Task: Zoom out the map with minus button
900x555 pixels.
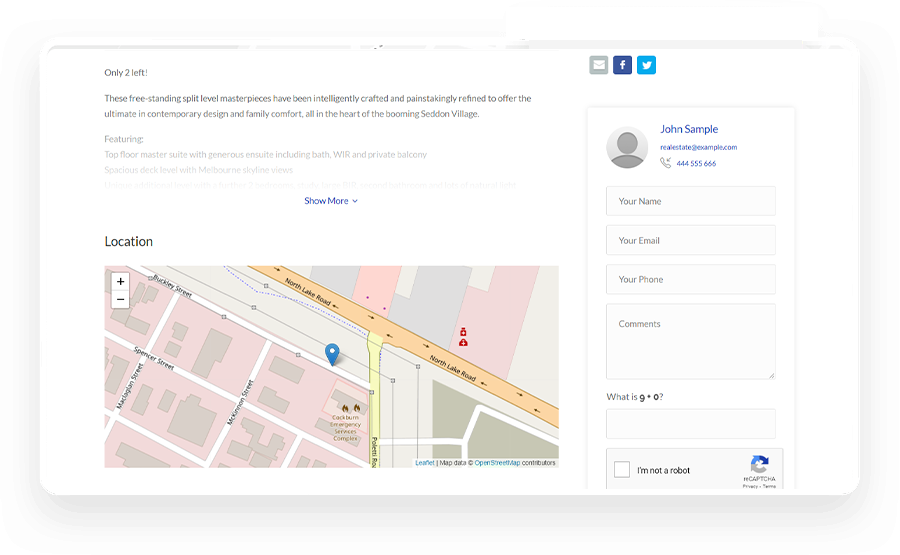Action: point(120,299)
